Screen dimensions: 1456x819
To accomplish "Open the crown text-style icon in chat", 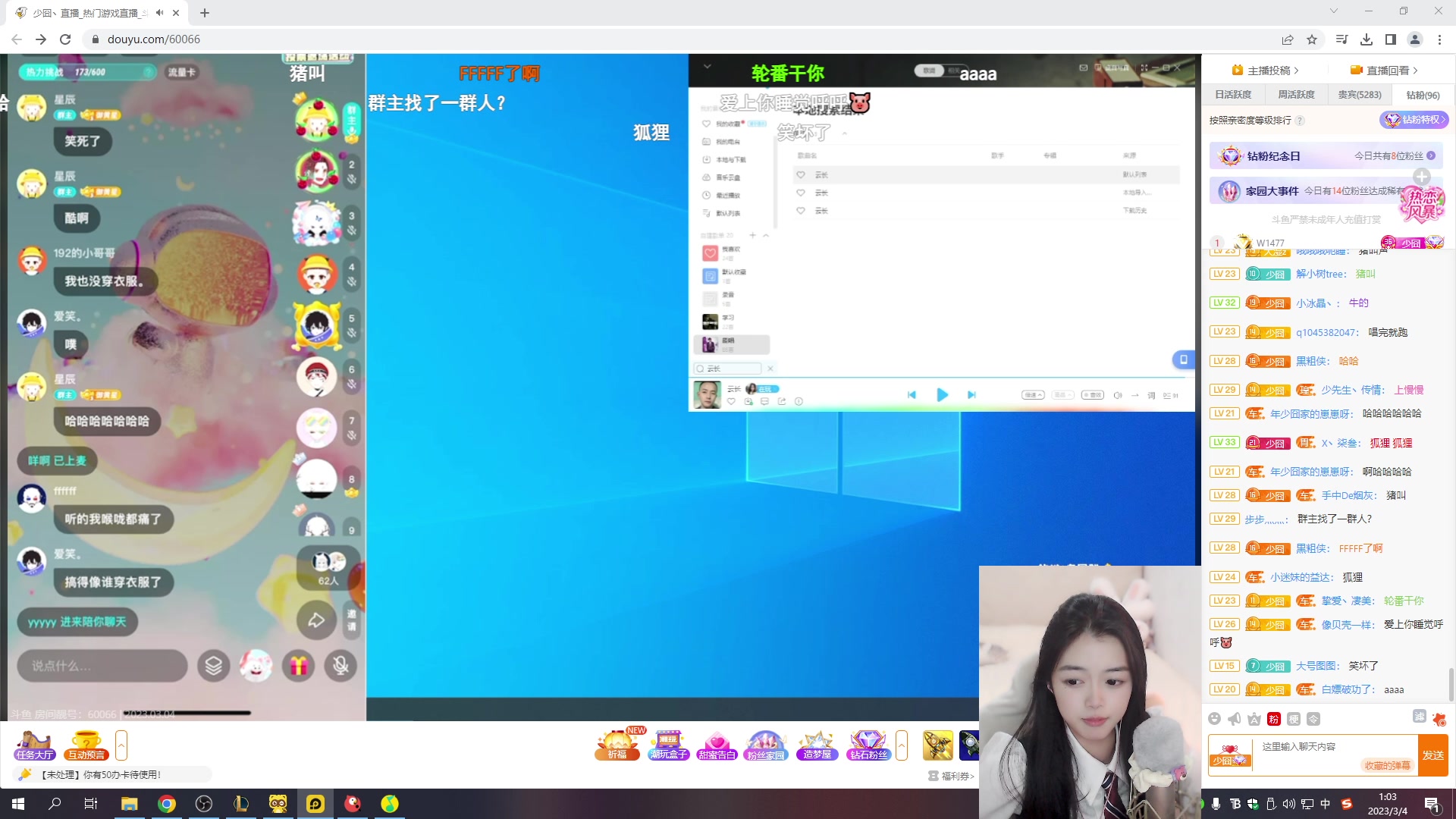I will point(1254,719).
